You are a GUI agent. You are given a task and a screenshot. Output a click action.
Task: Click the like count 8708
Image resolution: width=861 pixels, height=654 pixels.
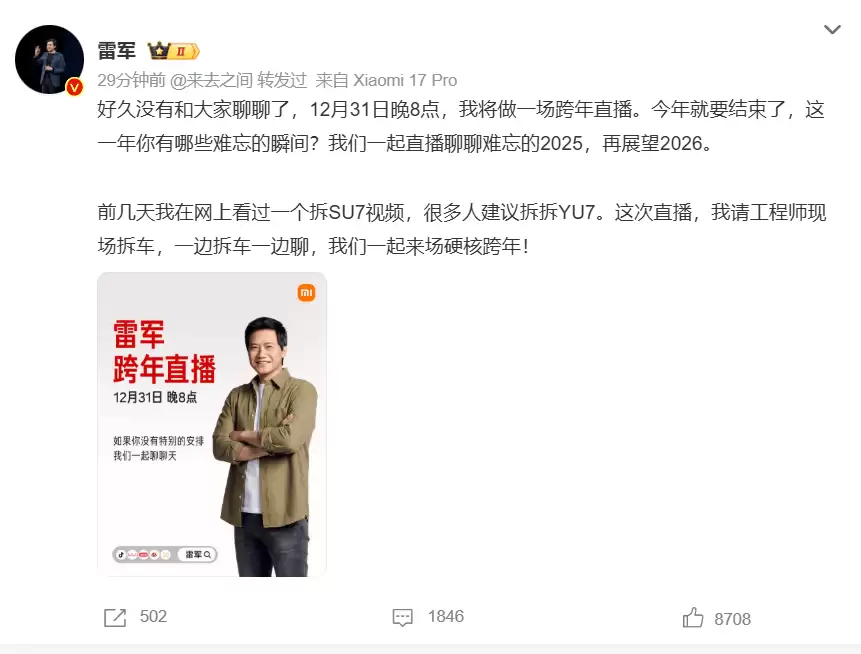pos(733,619)
